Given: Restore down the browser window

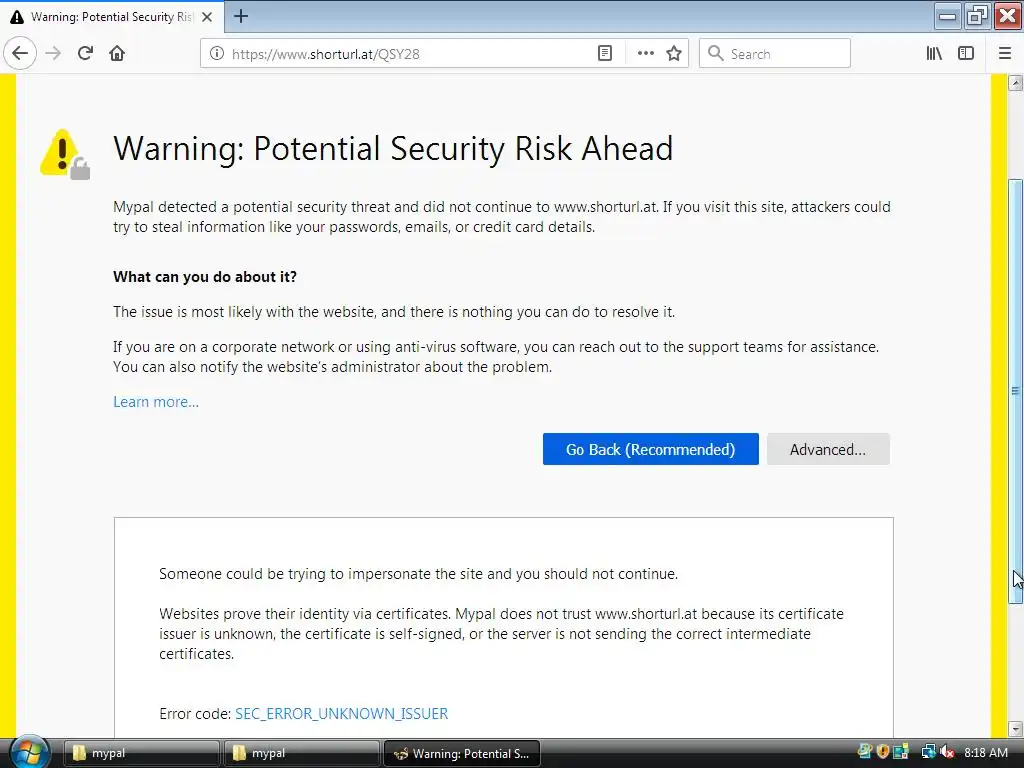Looking at the screenshot, I should pos(977,16).
